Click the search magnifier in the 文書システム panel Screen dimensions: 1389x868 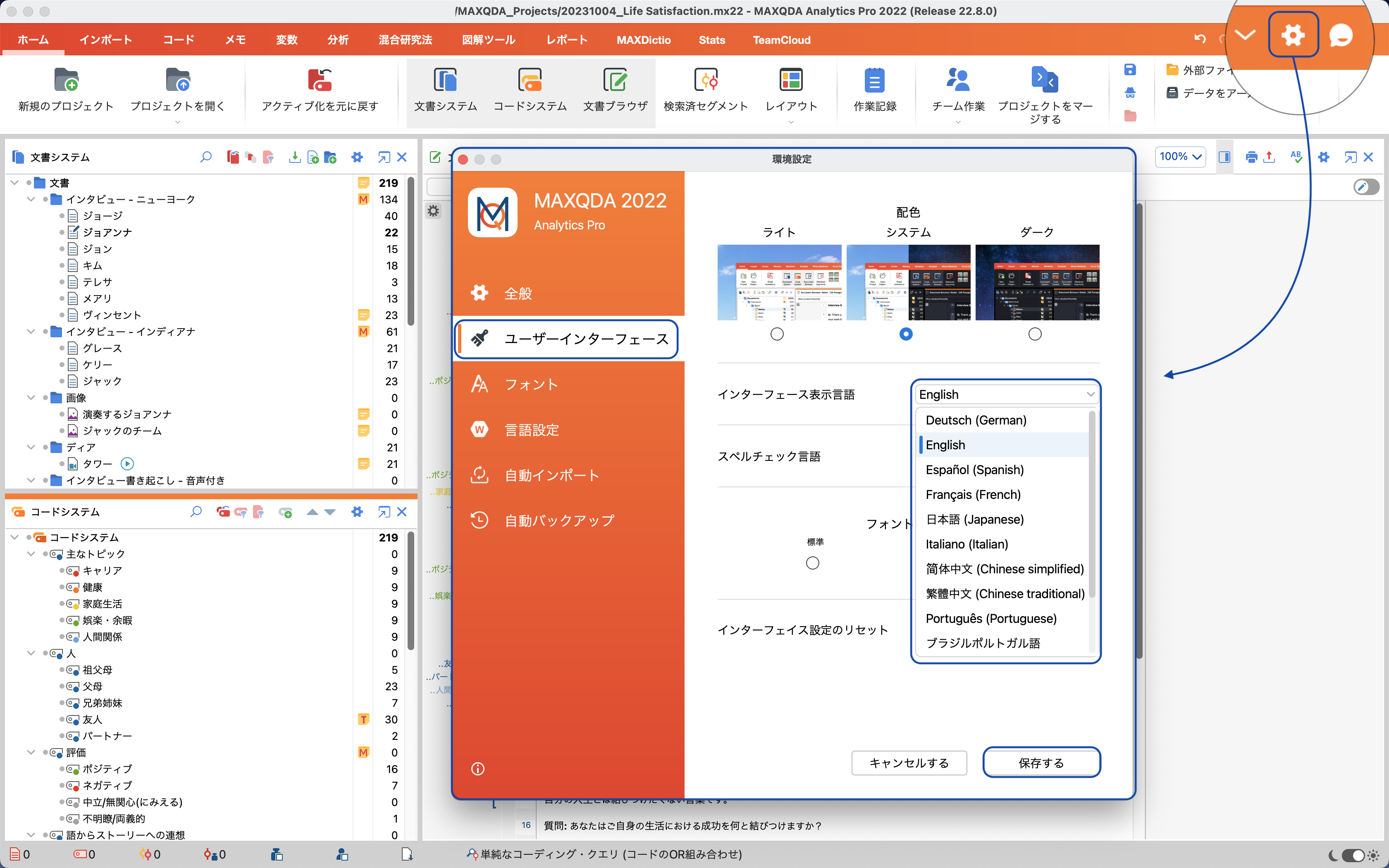click(206, 156)
